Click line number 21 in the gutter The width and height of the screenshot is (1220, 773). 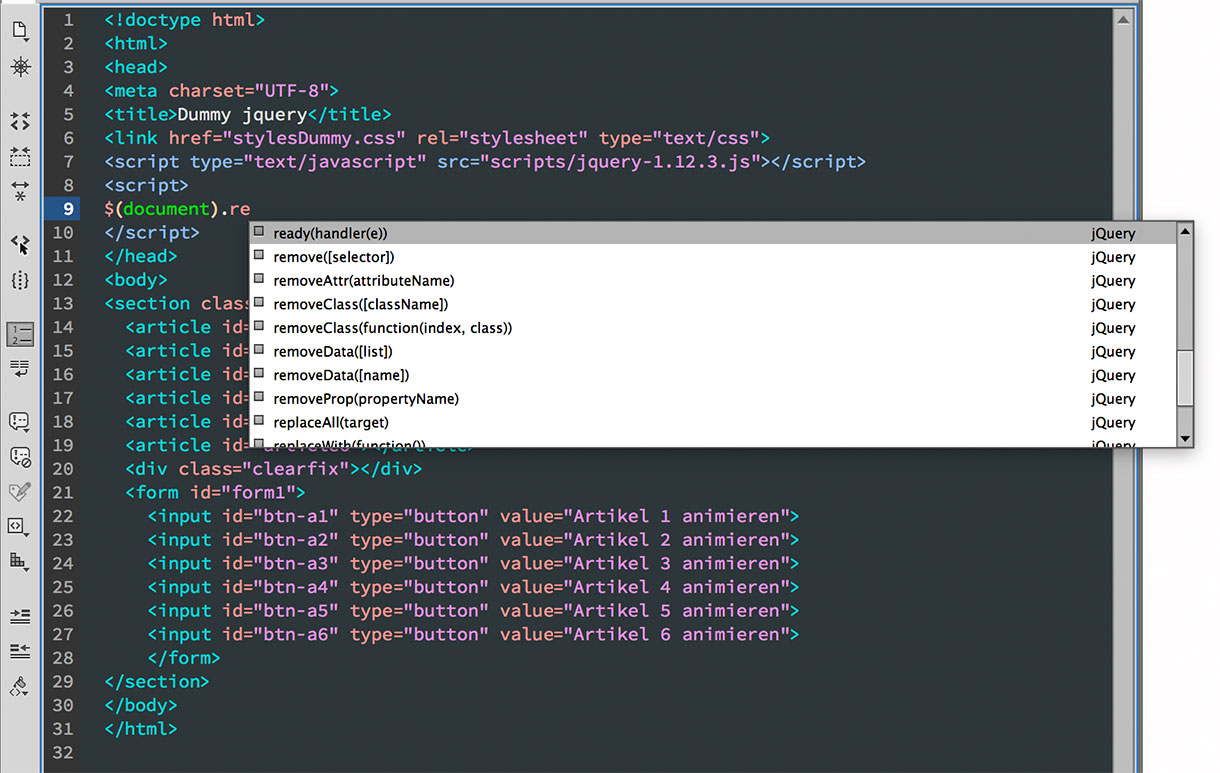62,493
